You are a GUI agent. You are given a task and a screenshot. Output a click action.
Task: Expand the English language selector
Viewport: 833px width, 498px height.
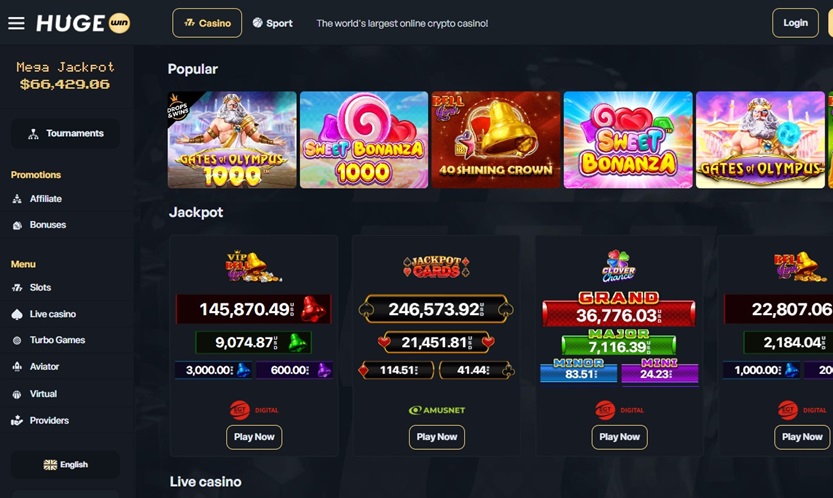point(65,465)
